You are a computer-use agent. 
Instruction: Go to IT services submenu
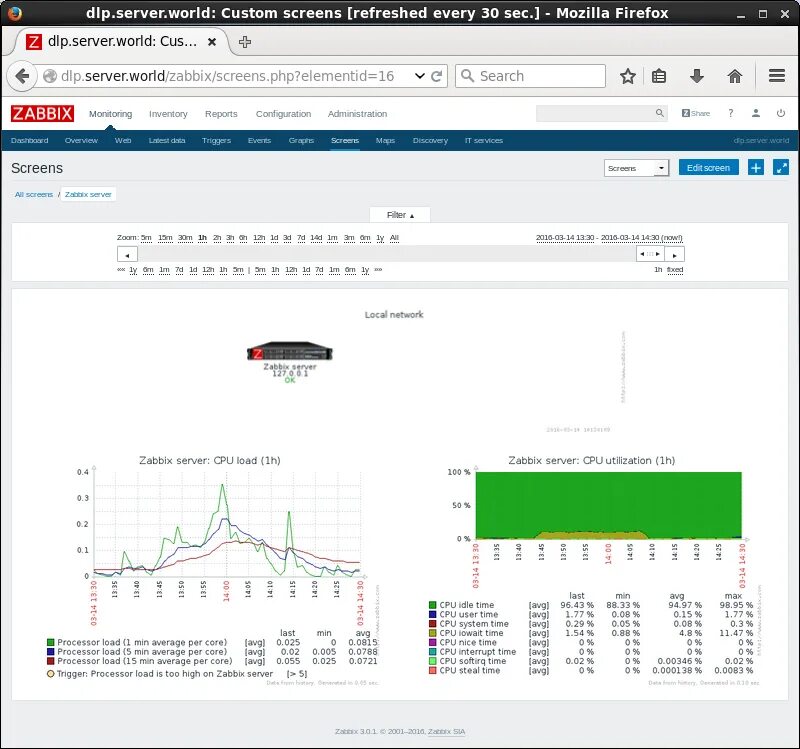pyautogui.click(x=484, y=140)
